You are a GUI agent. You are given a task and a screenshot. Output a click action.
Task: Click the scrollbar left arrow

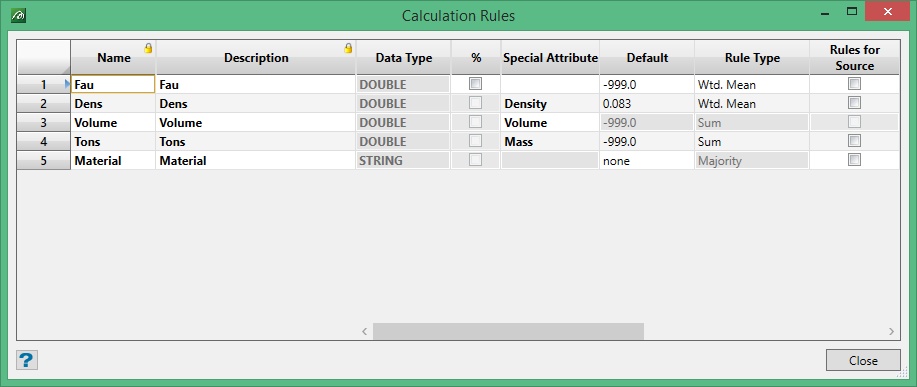(x=364, y=331)
